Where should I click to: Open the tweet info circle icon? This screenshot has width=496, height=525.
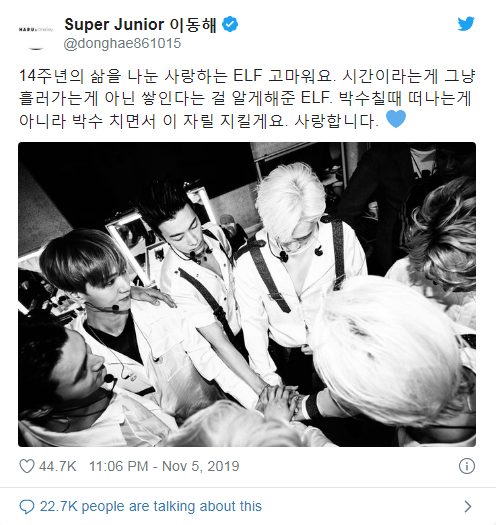tap(467, 466)
